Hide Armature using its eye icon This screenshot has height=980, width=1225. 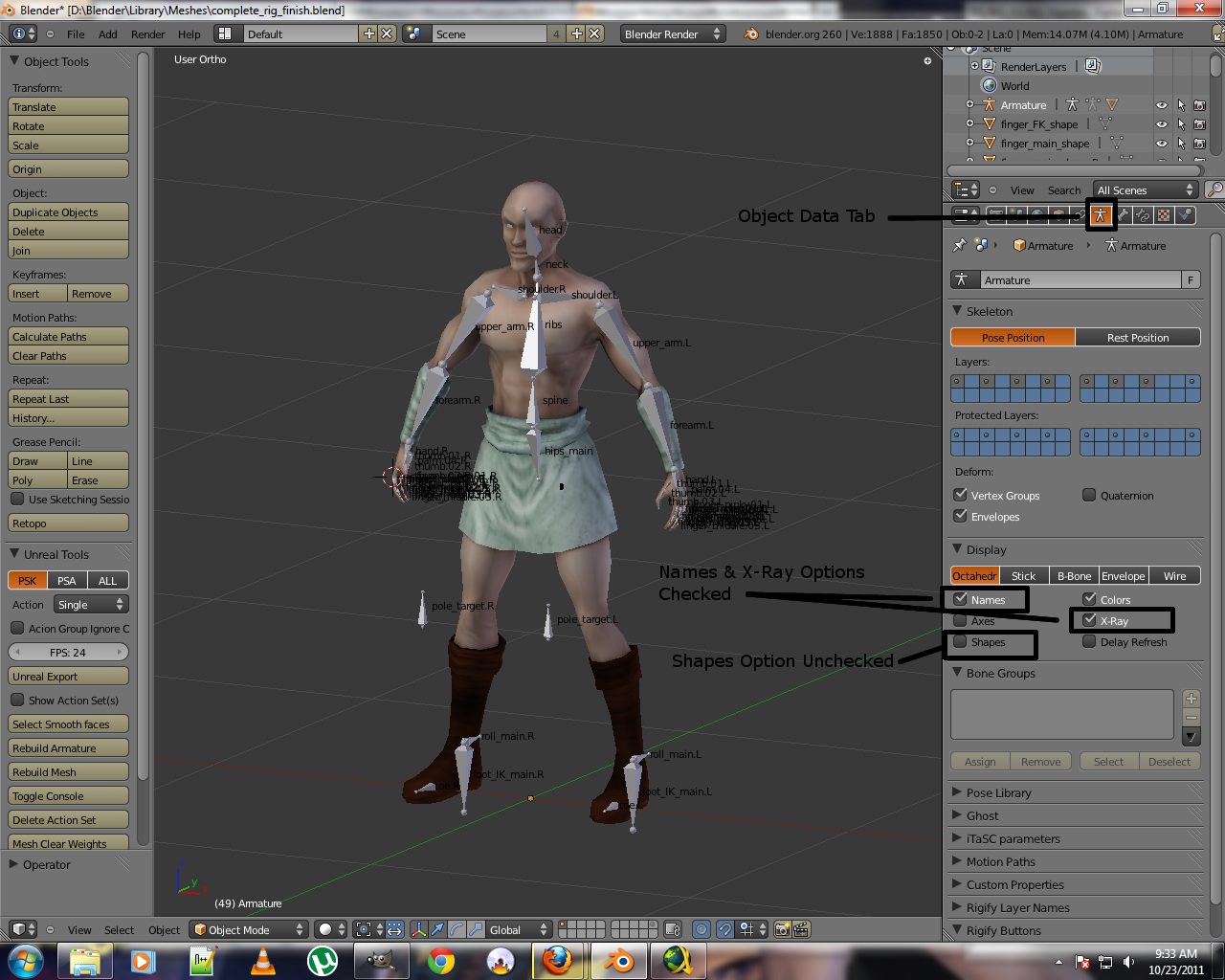[1162, 105]
